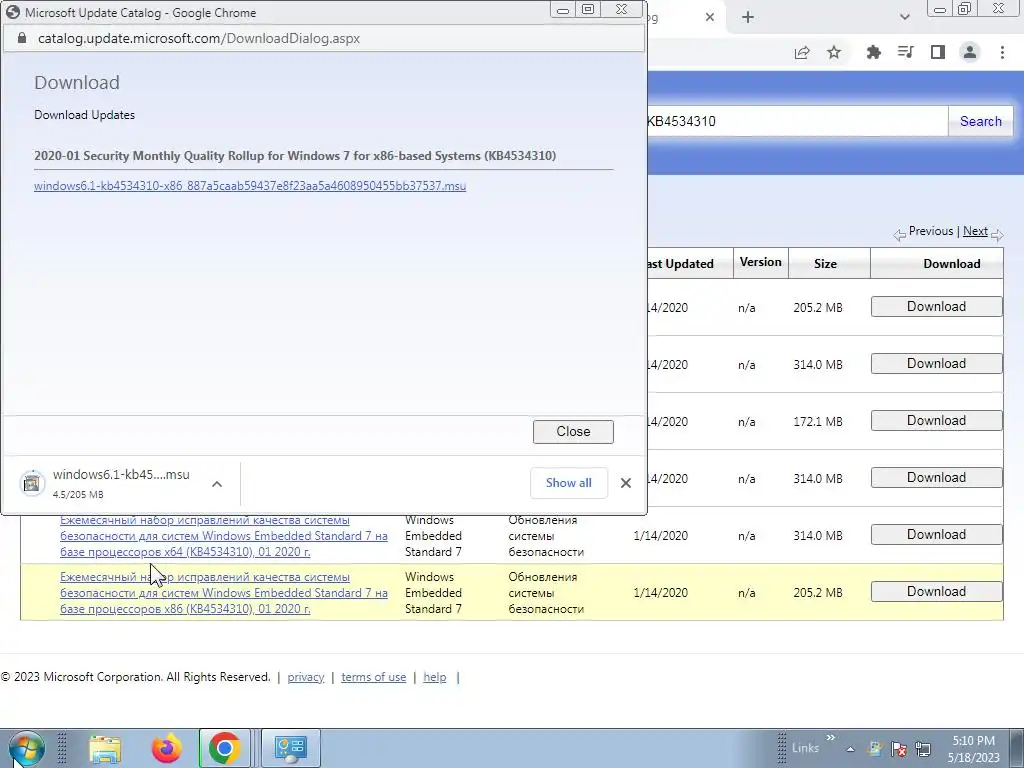View site info via the padlock icon

[x=22, y=38]
